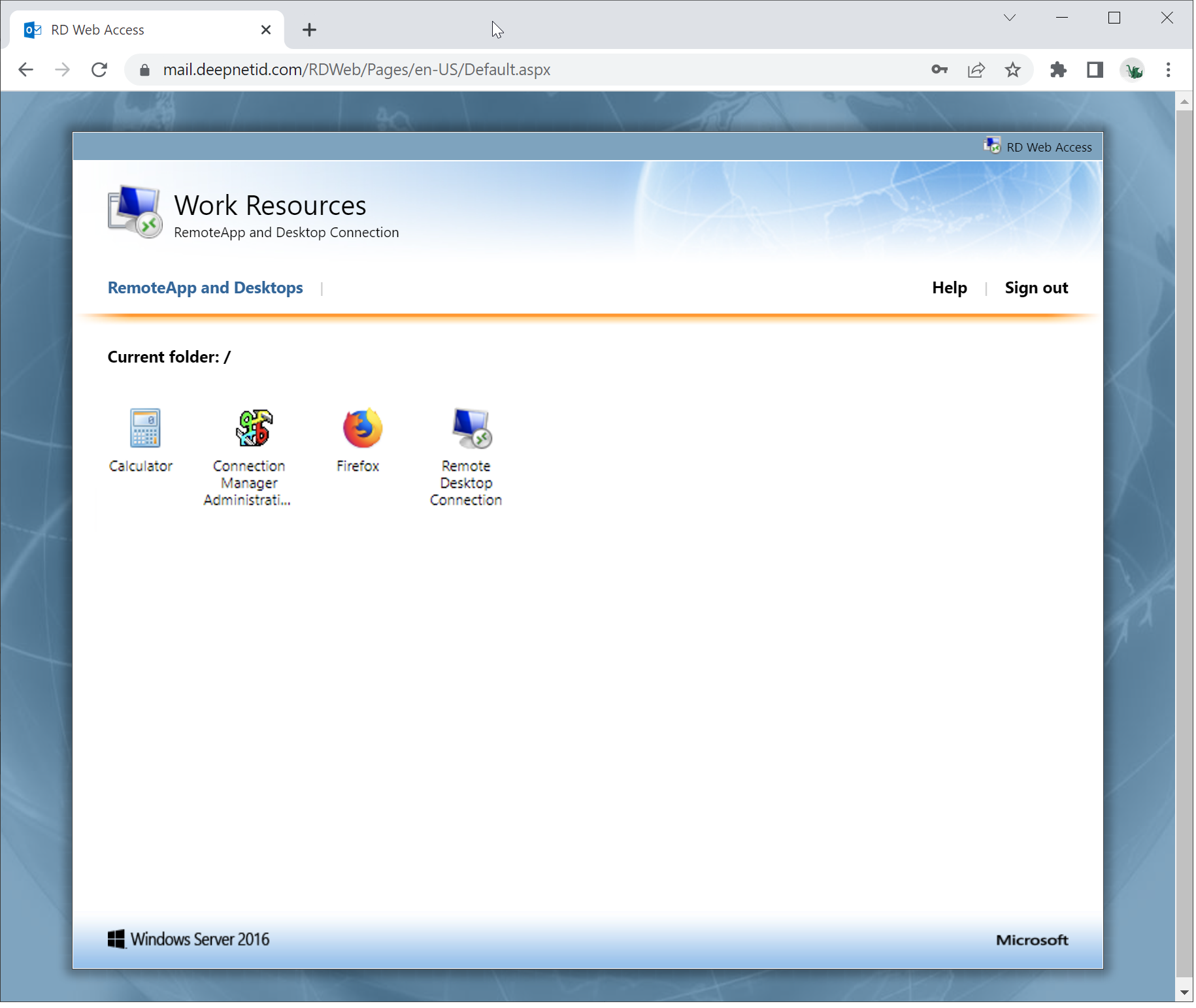Expand the tab search chevron
Viewport: 1196px width, 1008px height.
click(x=1010, y=18)
